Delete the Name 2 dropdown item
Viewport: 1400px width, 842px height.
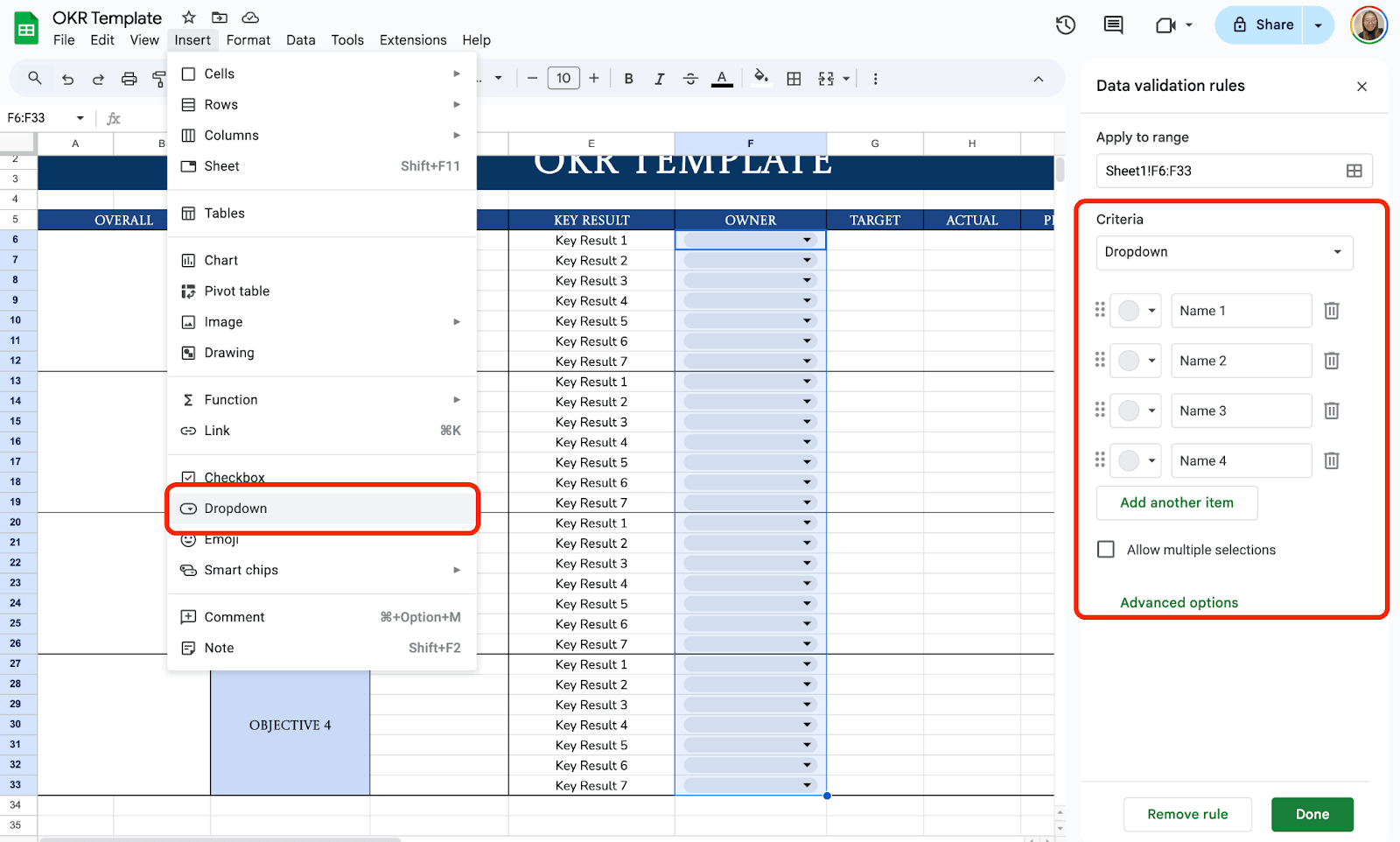1331,361
